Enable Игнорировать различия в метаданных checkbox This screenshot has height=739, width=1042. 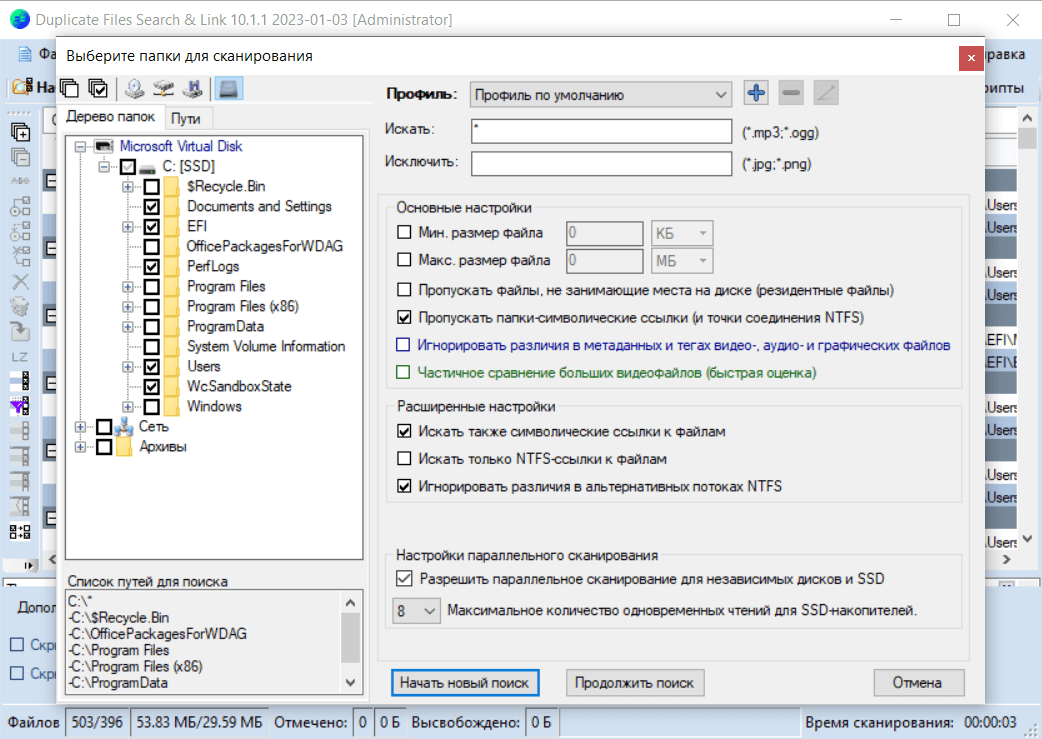[x=403, y=344]
